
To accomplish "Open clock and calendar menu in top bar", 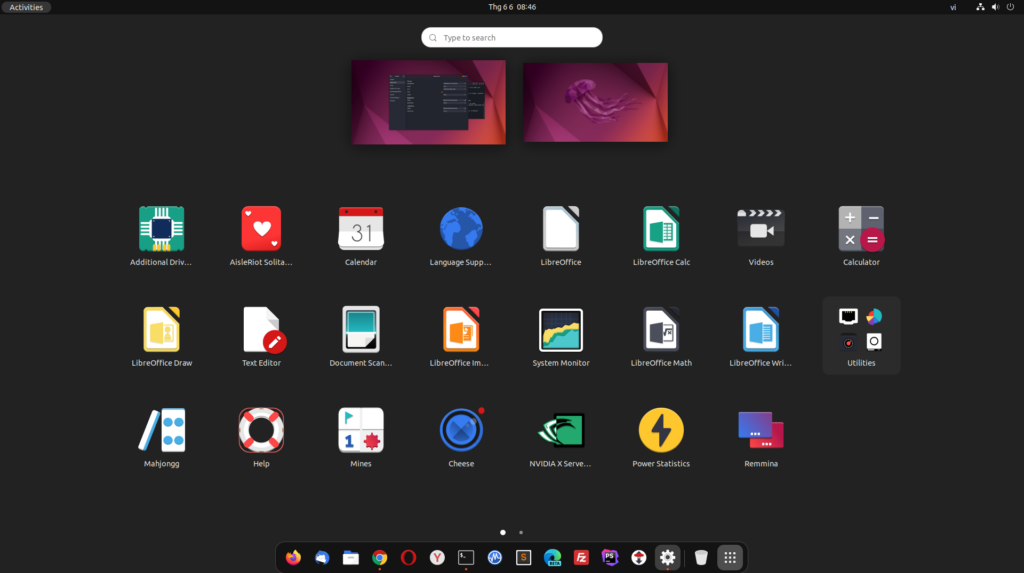I will 512,7.
